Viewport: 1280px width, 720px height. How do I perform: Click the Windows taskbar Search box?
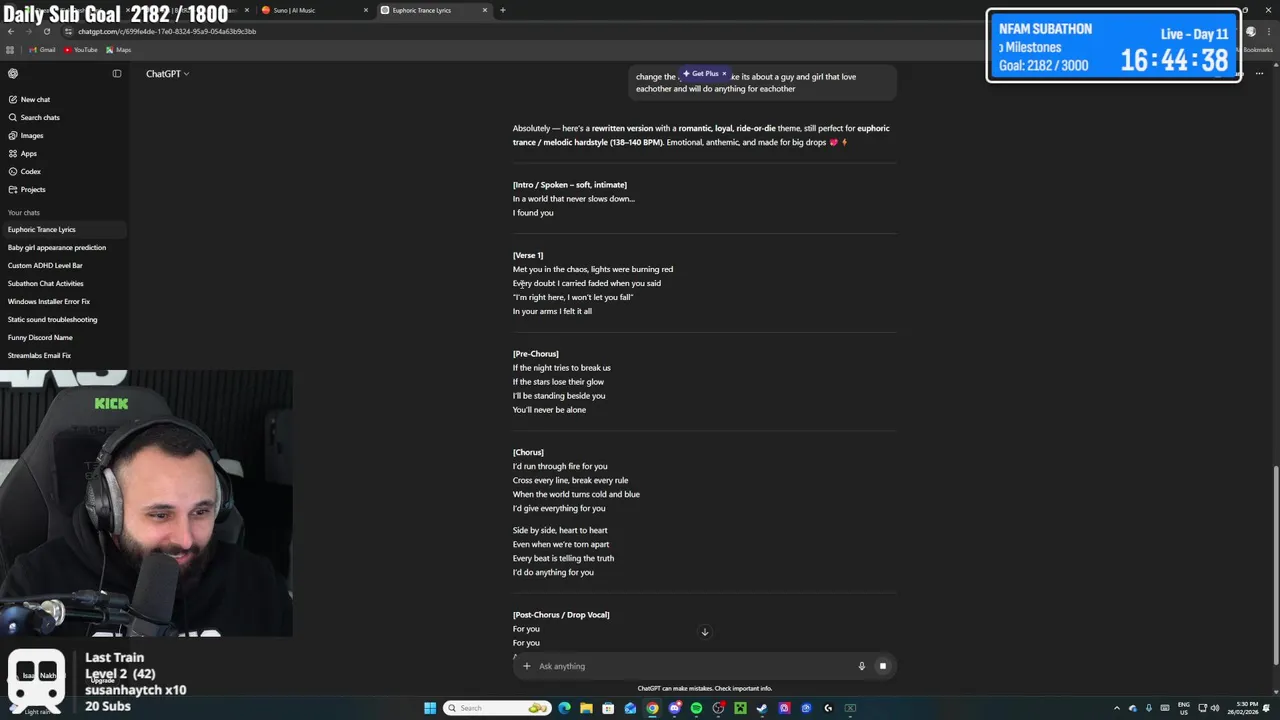point(497,708)
